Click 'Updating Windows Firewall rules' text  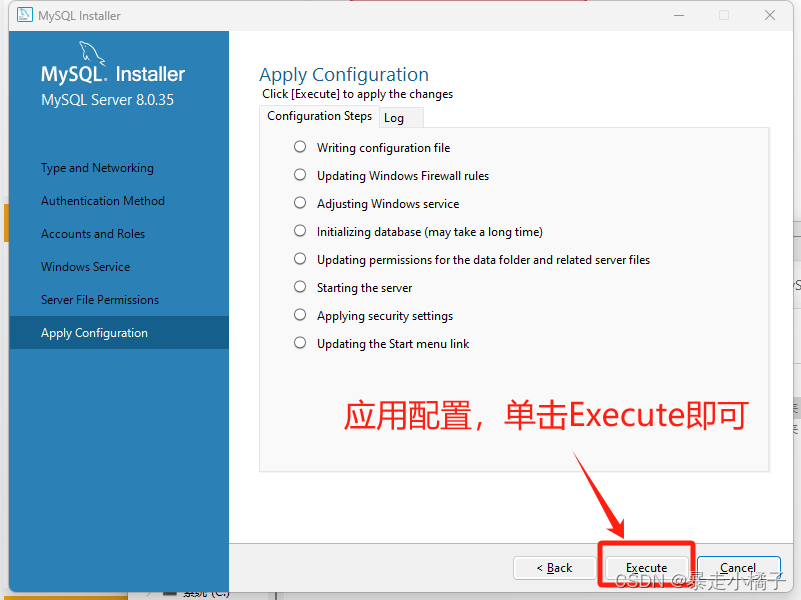(403, 176)
